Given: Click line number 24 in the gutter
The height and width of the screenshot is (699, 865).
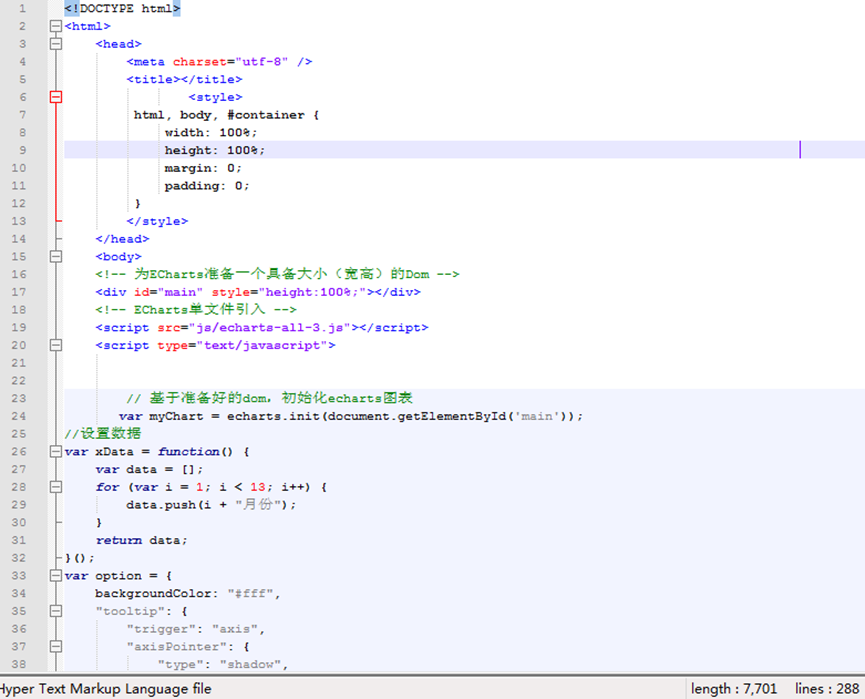Looking at the screenshot, I should point(19,416).
